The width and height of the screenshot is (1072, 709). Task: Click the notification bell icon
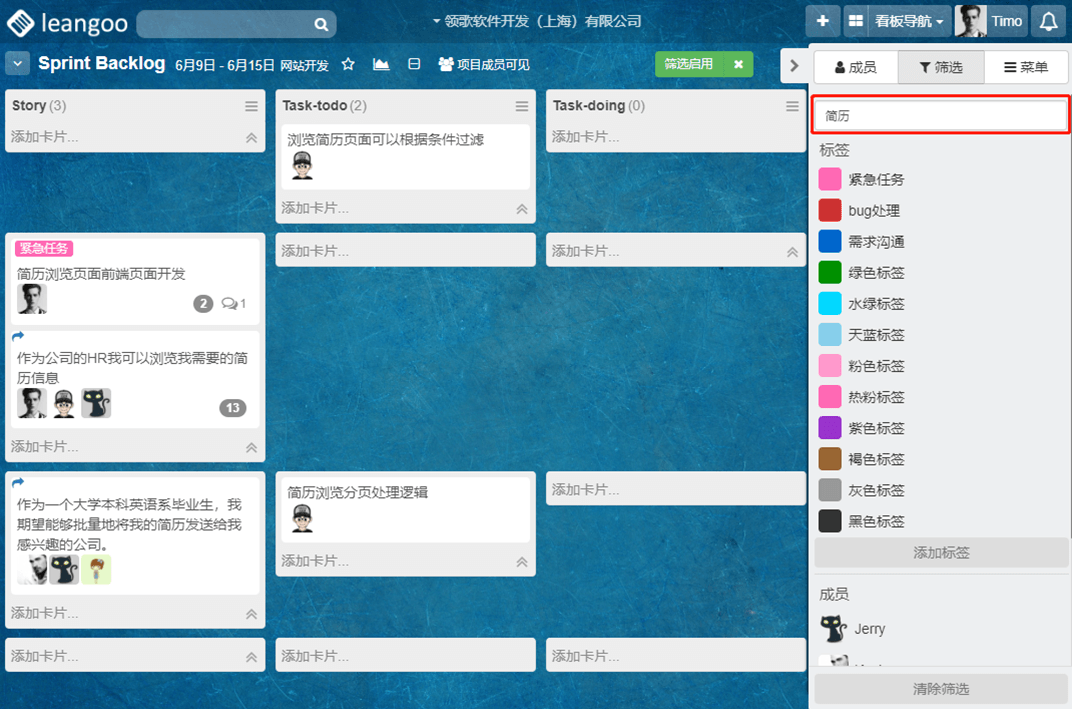1047,21
